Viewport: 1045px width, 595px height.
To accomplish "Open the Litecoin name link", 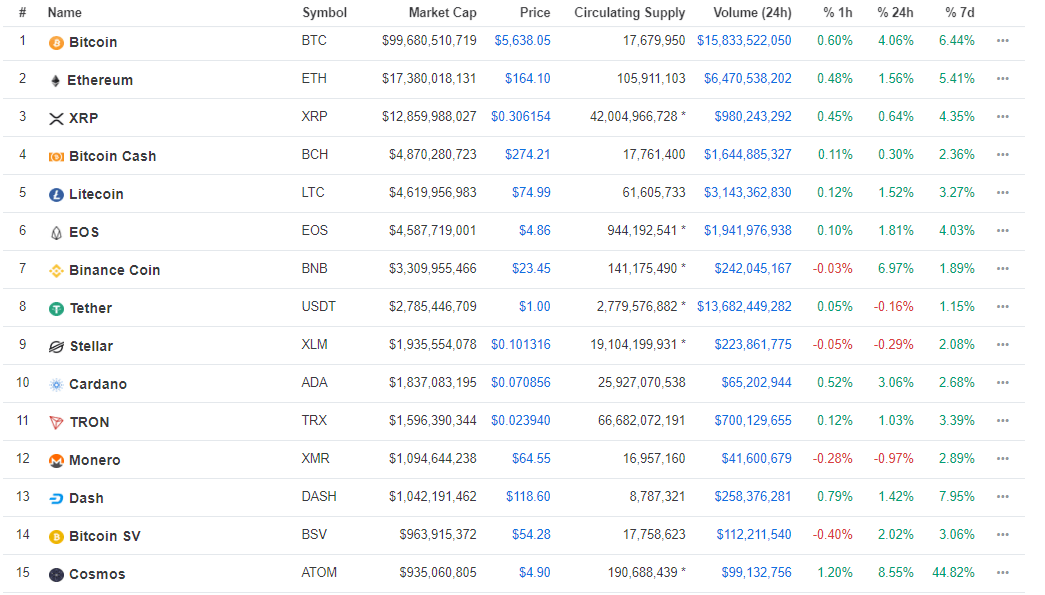I will (x=97, y=194).
